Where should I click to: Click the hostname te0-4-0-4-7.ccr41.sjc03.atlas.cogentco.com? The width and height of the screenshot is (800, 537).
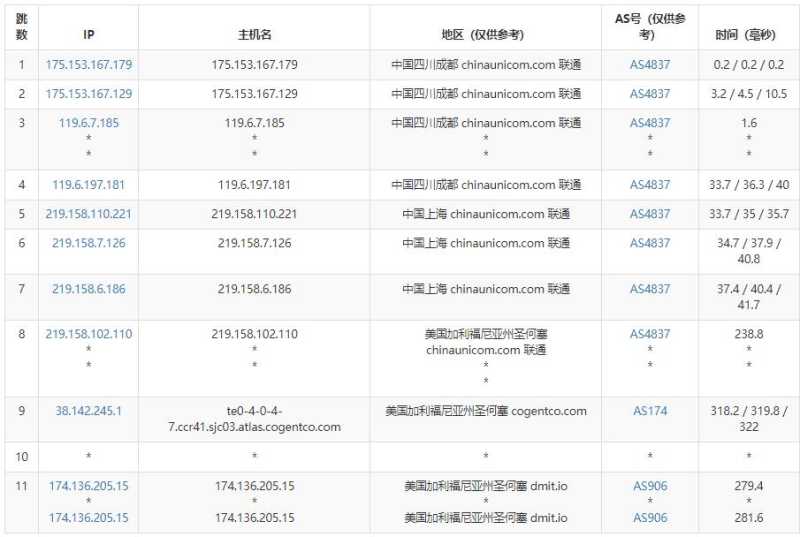click(255, 419)
